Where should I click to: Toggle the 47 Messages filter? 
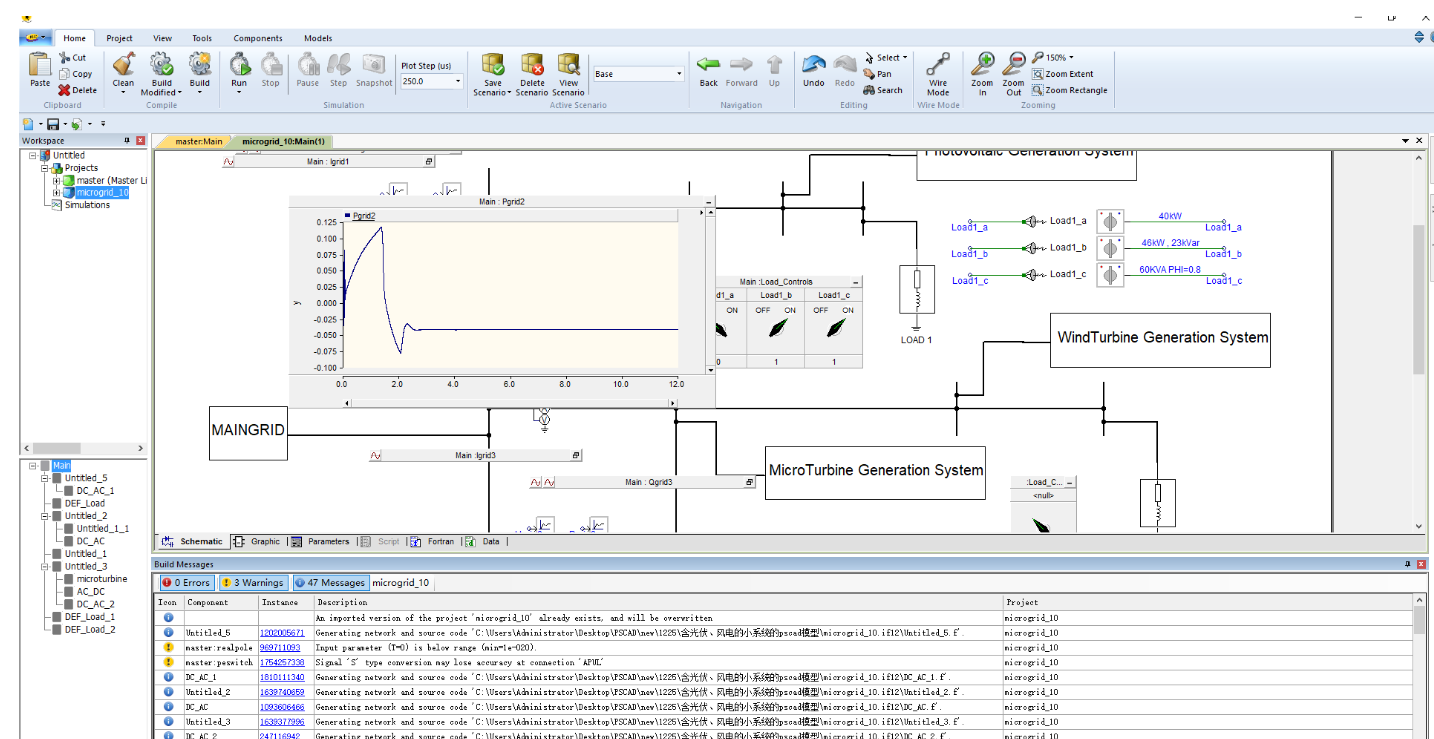click(329, 582)
